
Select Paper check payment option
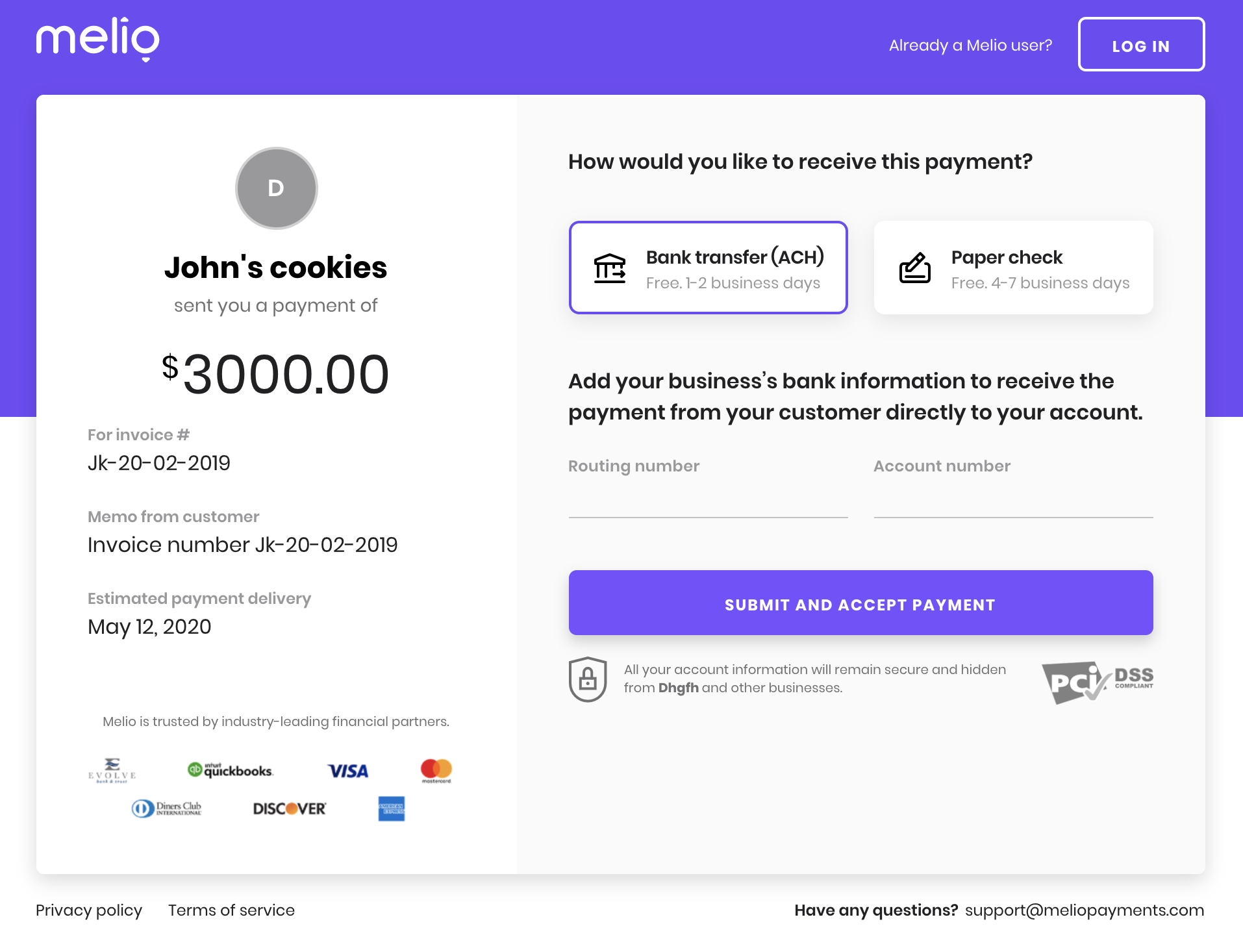click(1014, 268)
